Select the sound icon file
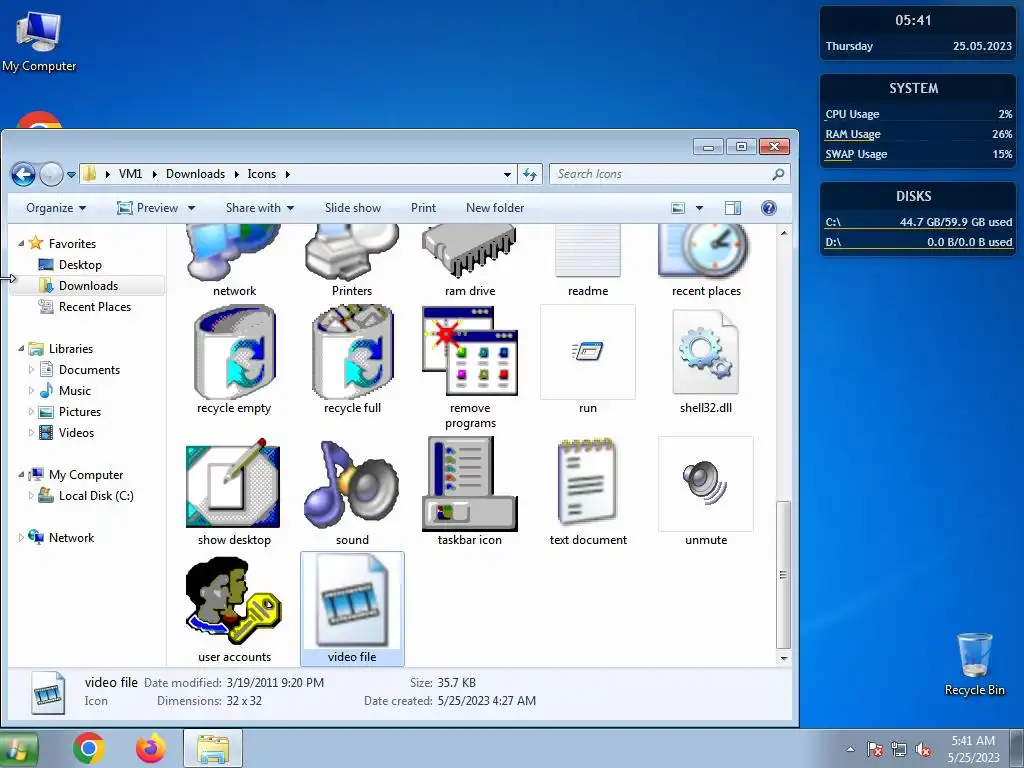Screen dimensions: 1024x768 (x=352, y=491)
